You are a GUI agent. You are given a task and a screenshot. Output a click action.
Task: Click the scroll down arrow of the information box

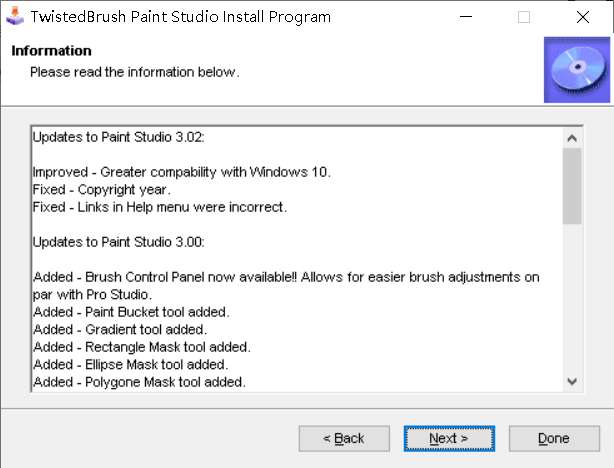(572, 381)
